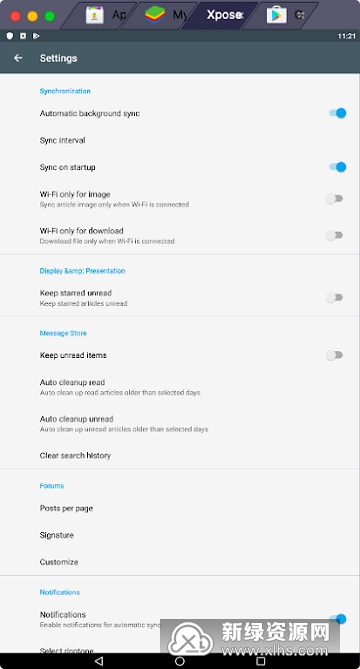
Task: Open Signature setting
Action: click(180, 535)
